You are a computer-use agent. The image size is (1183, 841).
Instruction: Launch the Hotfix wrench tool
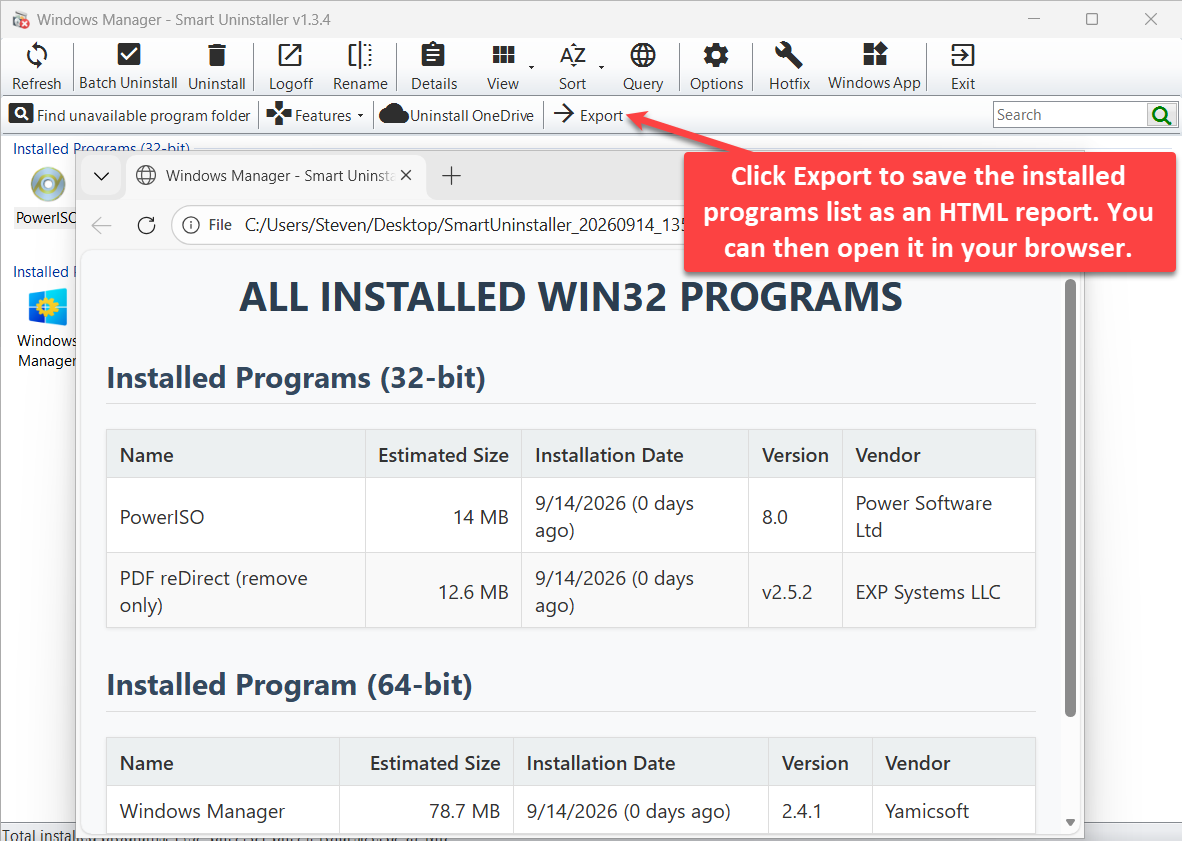(789, 66)
